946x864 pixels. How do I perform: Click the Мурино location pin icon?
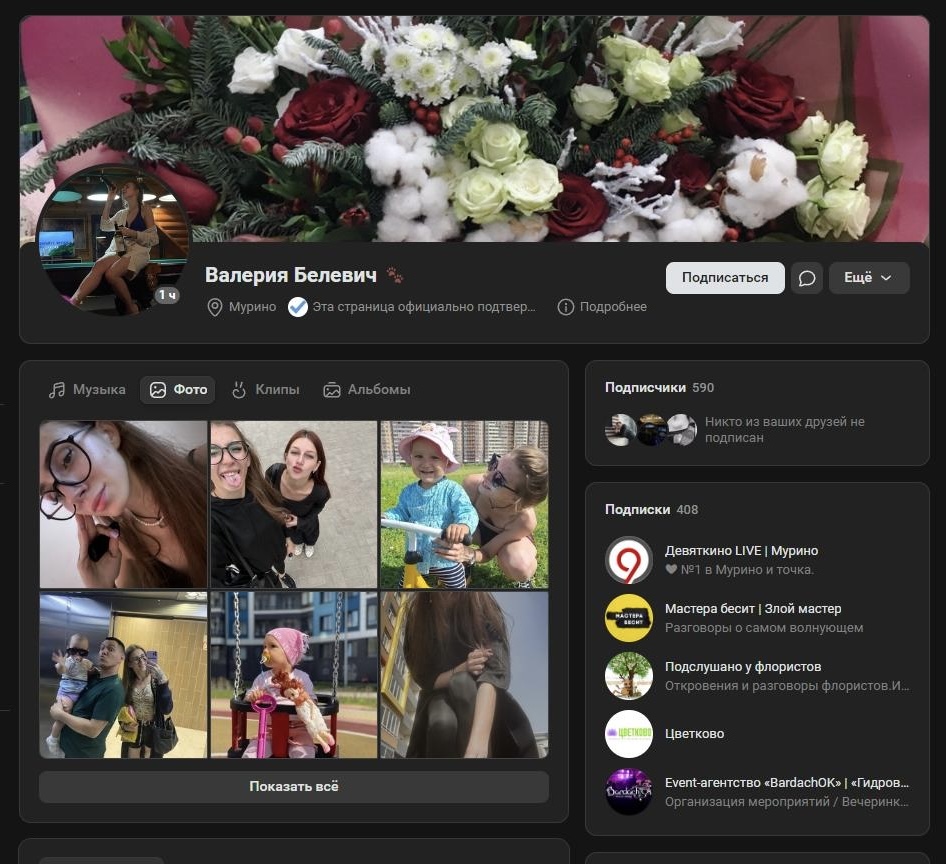click(x=214, y=307)
